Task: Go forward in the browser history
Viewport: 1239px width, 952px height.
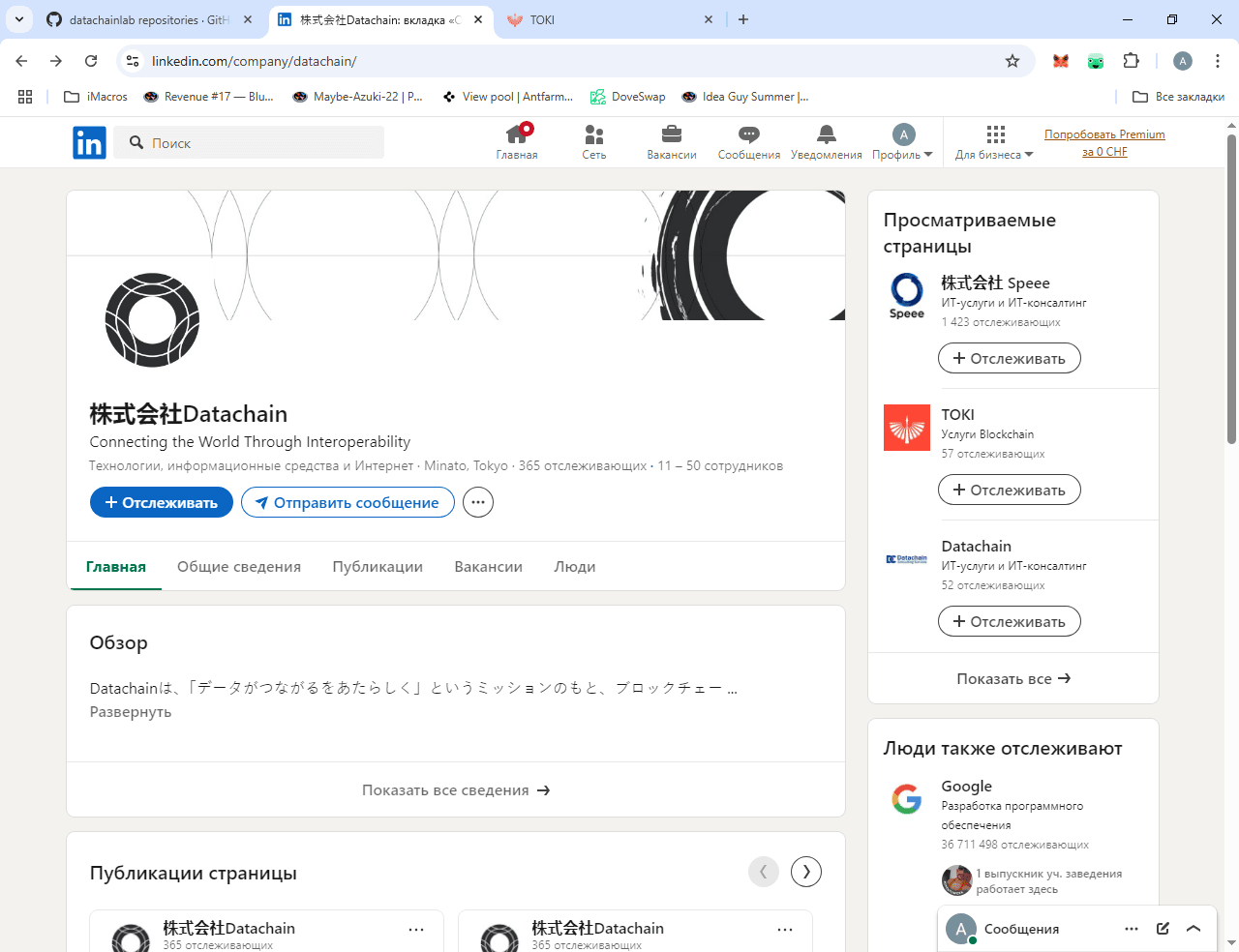Action: pyautogui.click(x=56, y=61)
